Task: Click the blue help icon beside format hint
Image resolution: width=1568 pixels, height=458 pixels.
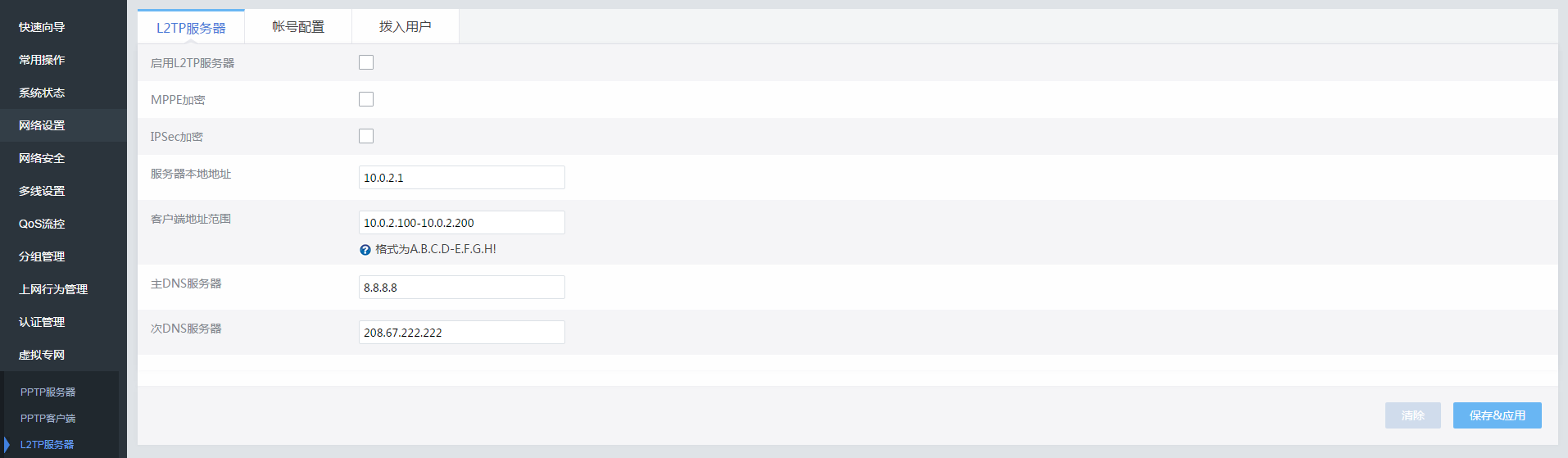Action: pyautogui.click(x=365, y=250)
